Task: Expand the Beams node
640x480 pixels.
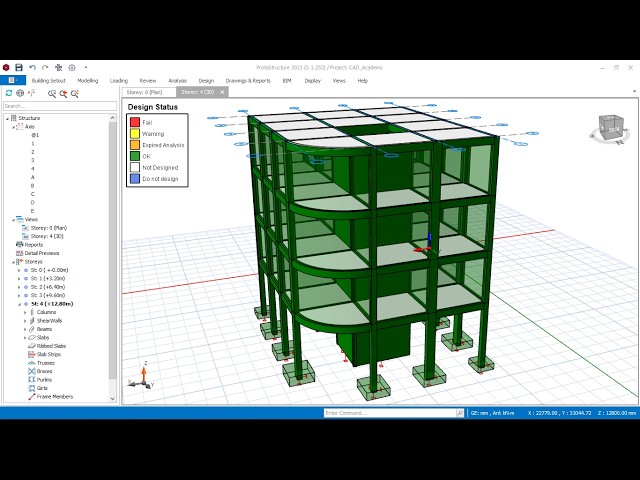Action: pos(25,329)
